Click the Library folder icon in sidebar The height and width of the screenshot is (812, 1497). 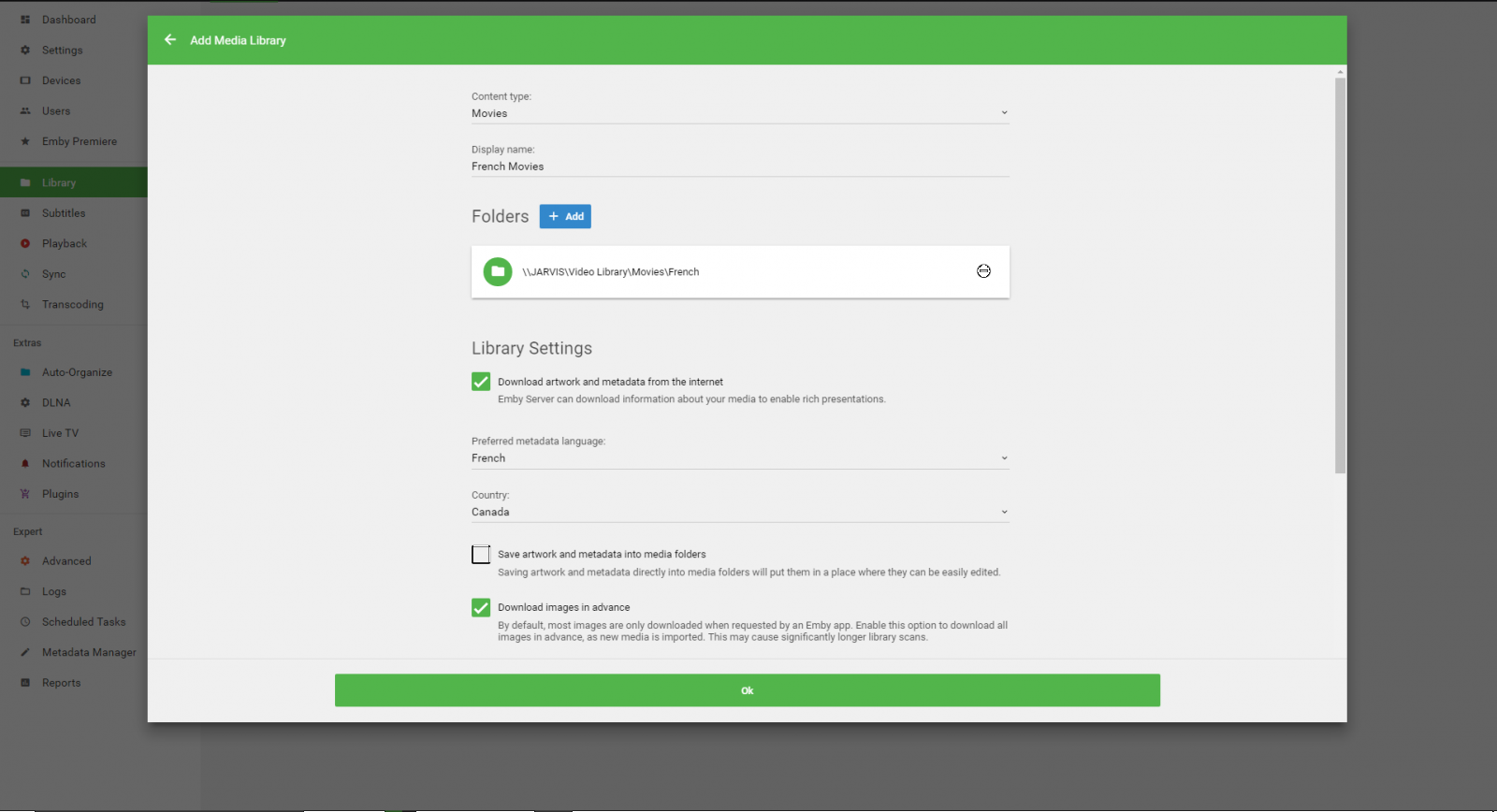[x=25, y=183]
